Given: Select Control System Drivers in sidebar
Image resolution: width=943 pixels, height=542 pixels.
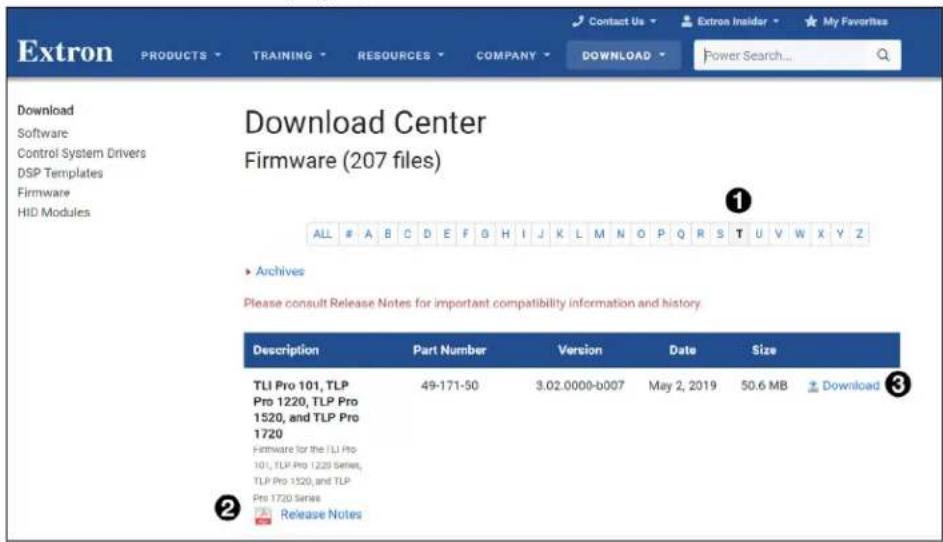Looking at the screenshot, I should 82,153.
